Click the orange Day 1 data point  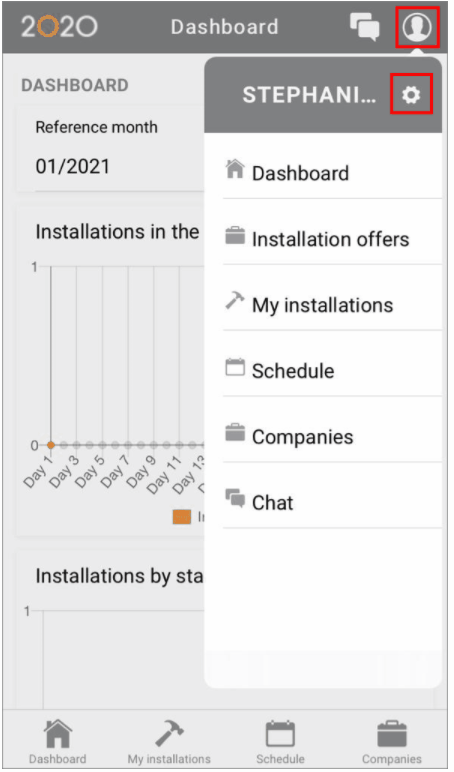coord(50,445)
